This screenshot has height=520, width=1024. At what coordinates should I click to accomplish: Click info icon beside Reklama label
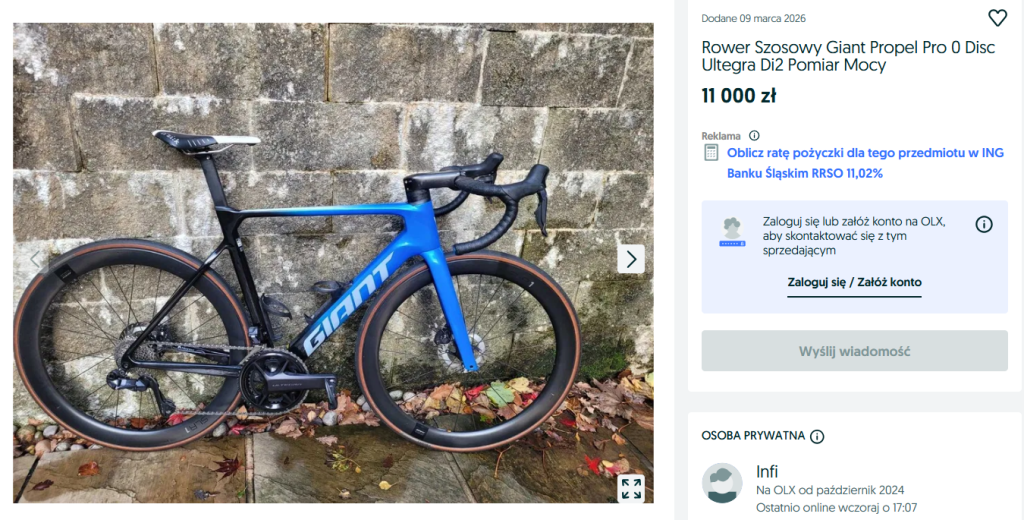[754, 136]
